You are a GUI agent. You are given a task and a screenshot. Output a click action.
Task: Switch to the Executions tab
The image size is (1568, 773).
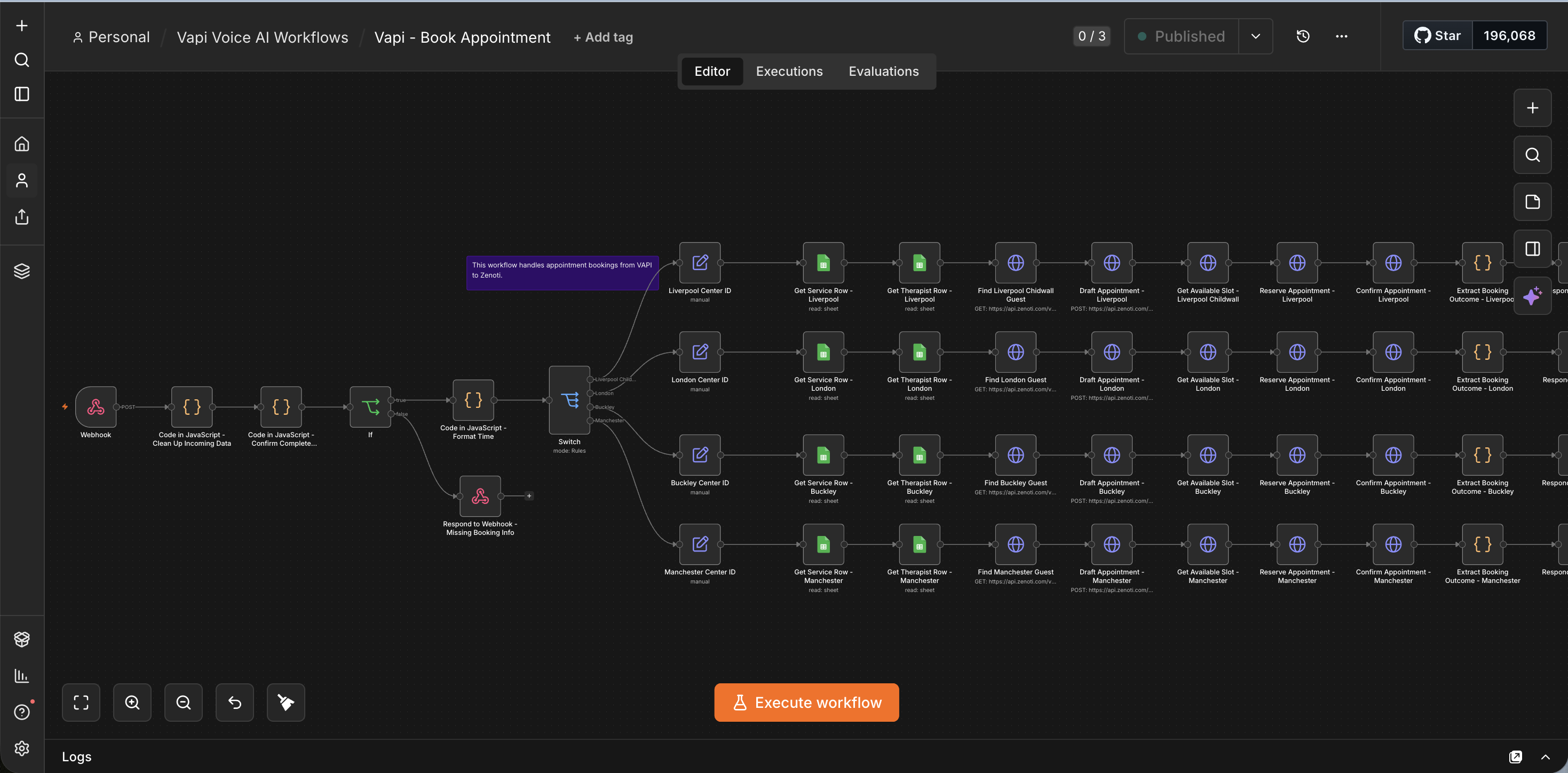coord(789,71)
